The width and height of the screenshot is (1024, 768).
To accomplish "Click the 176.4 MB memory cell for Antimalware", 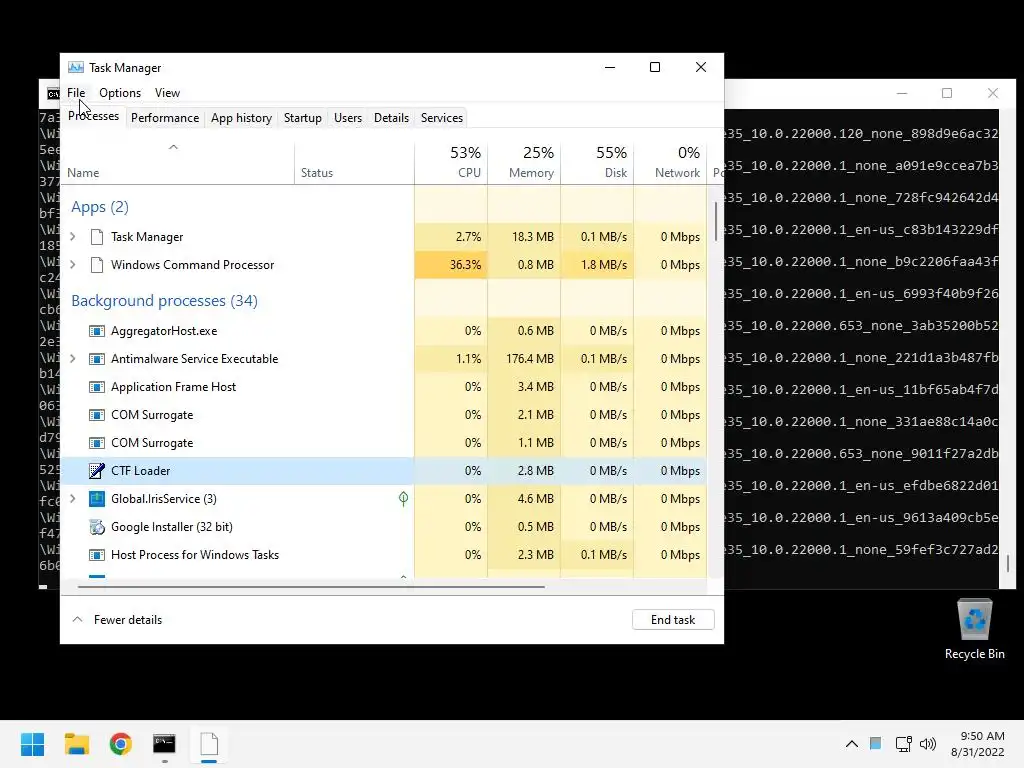I will pos(524,359).
